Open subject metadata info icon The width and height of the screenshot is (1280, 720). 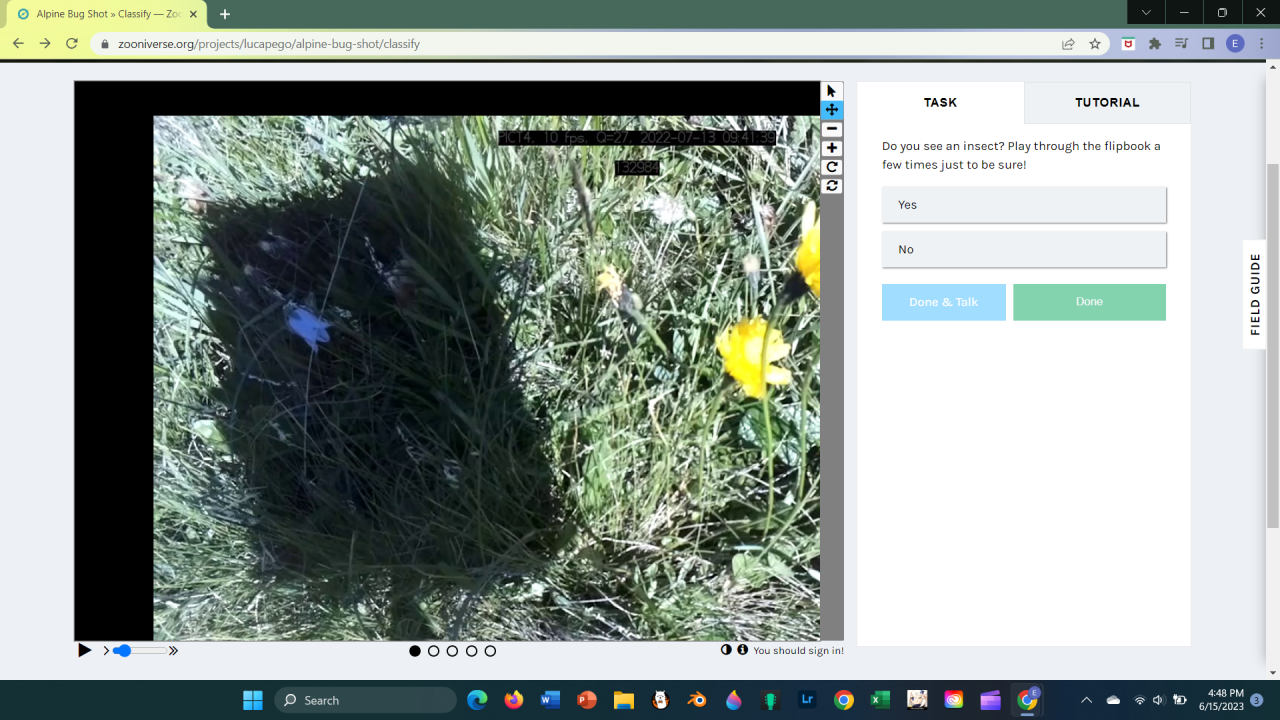click(x=743, y=650)
